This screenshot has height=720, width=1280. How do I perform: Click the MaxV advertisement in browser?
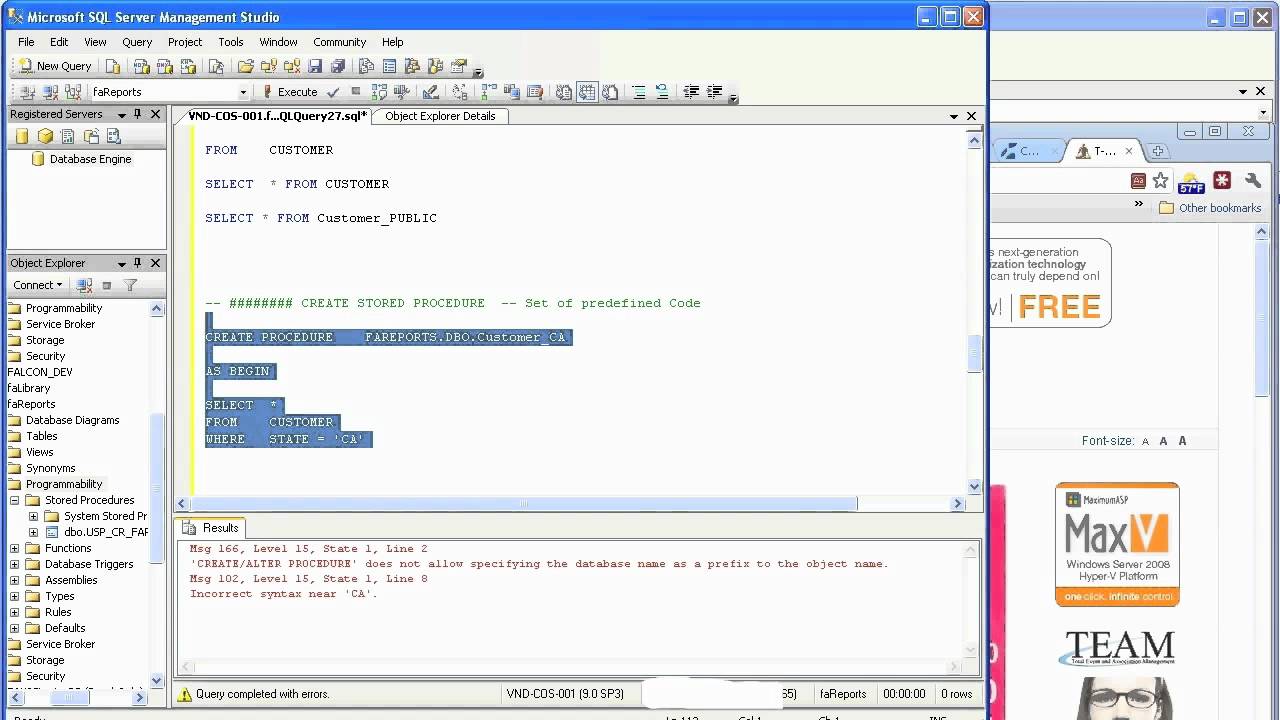(x=1117, y=544)
